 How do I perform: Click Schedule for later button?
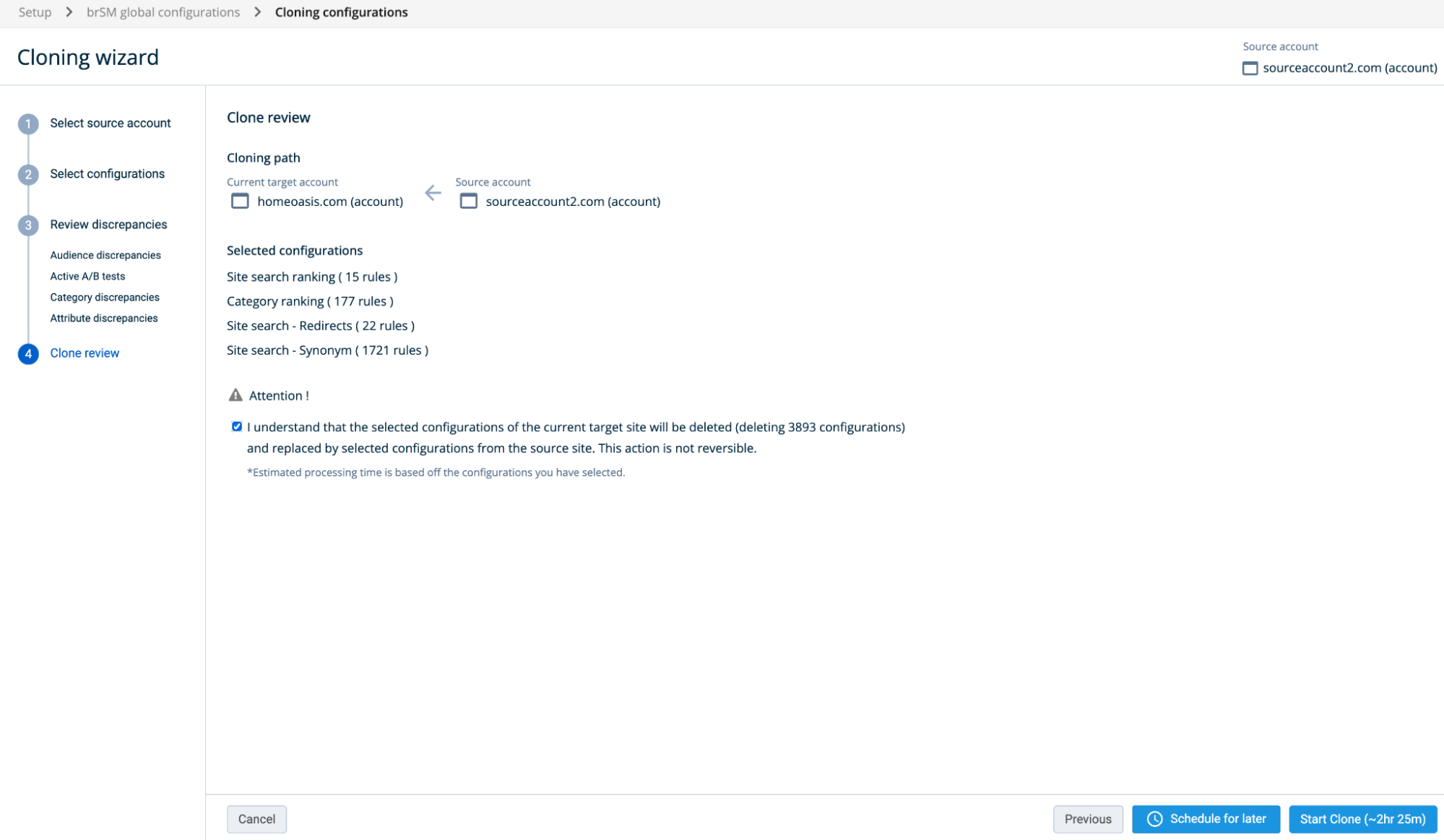tap(1206, 818)
